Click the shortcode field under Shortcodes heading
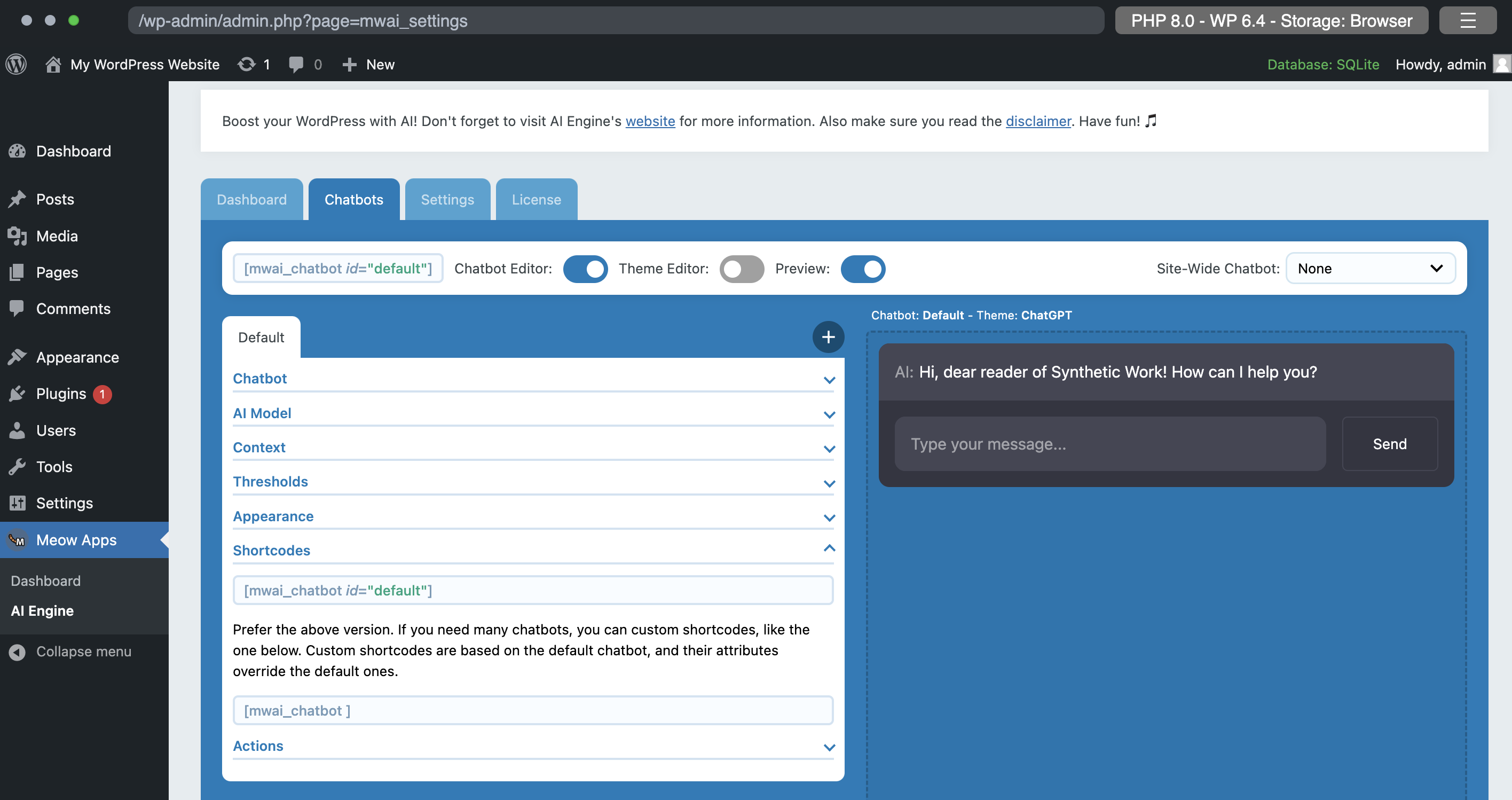Image resolution: width=1512 pixels, height=800 pixels. (x=533, y=590)
